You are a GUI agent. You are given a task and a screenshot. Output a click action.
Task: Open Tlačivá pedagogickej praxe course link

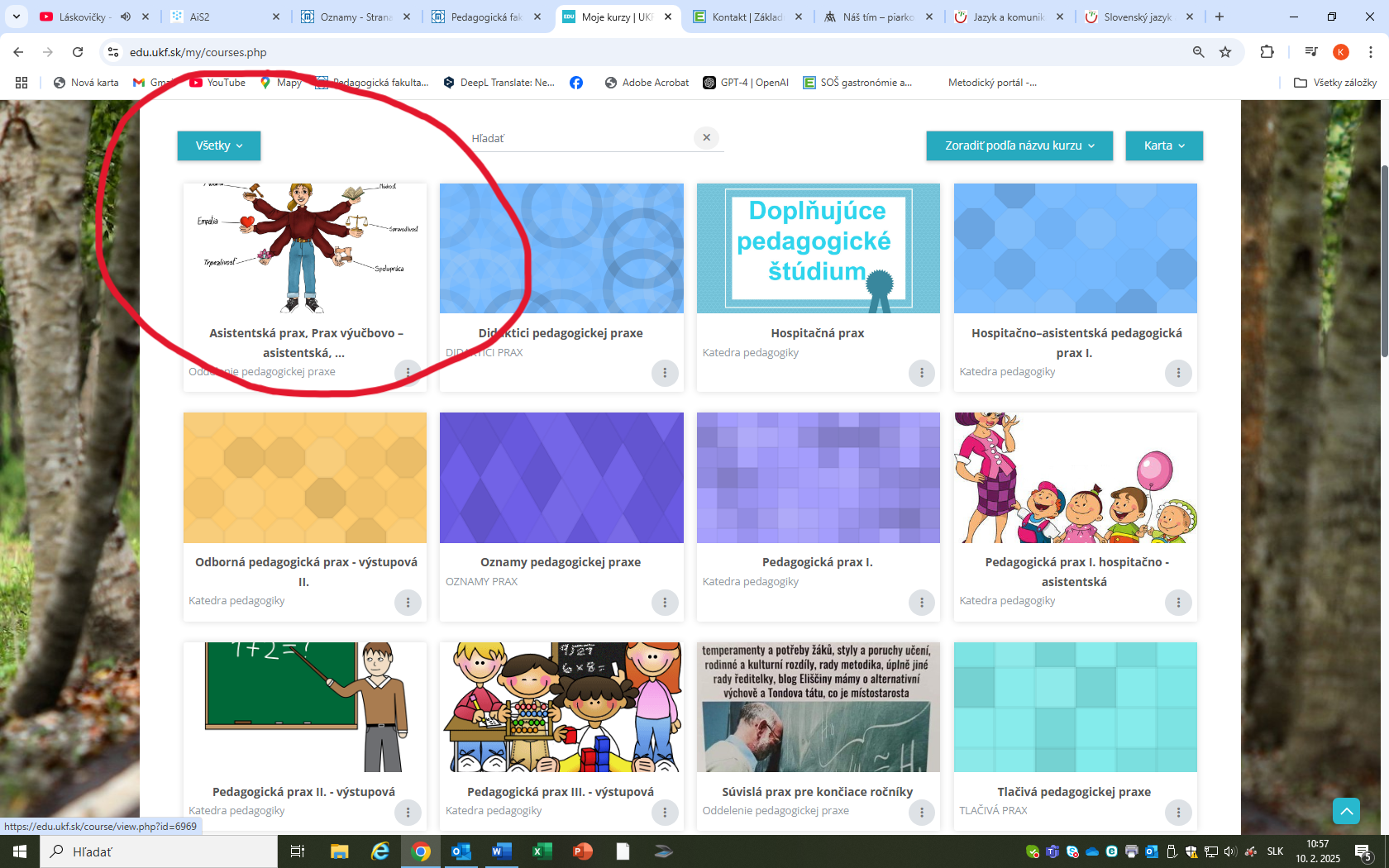(1074, 792)
